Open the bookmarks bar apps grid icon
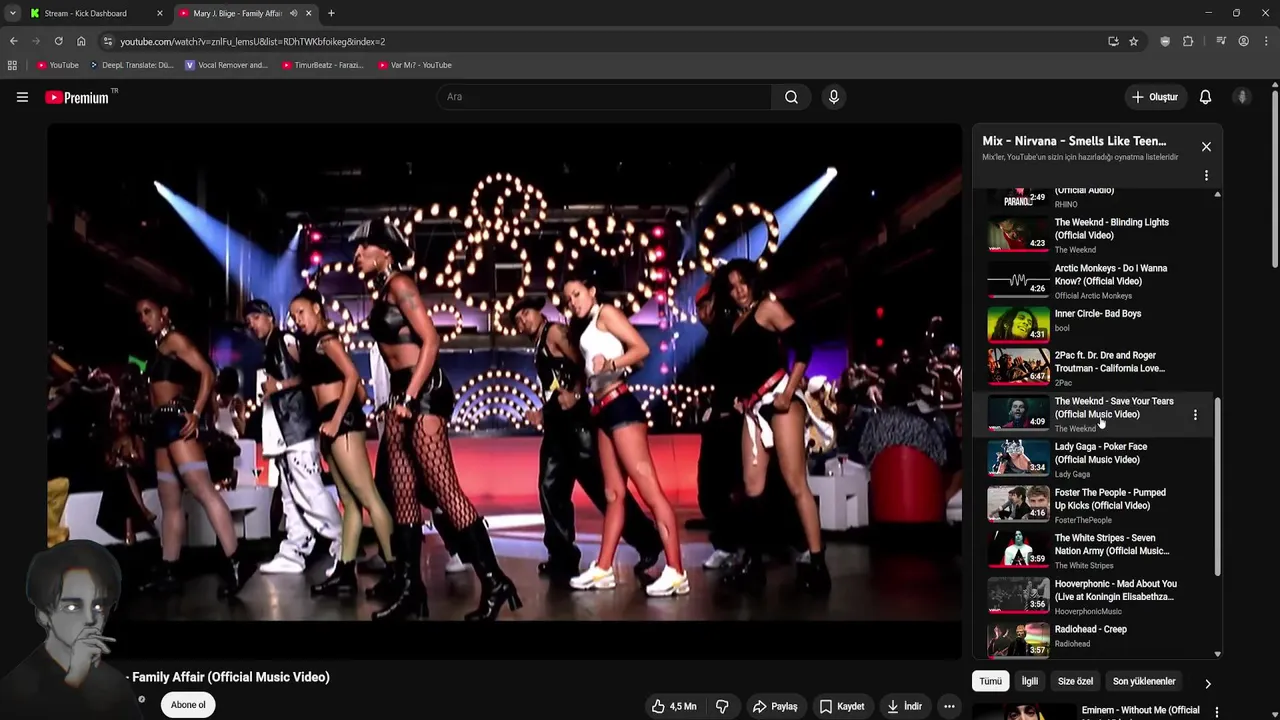1280x720 pixels. 12,65
